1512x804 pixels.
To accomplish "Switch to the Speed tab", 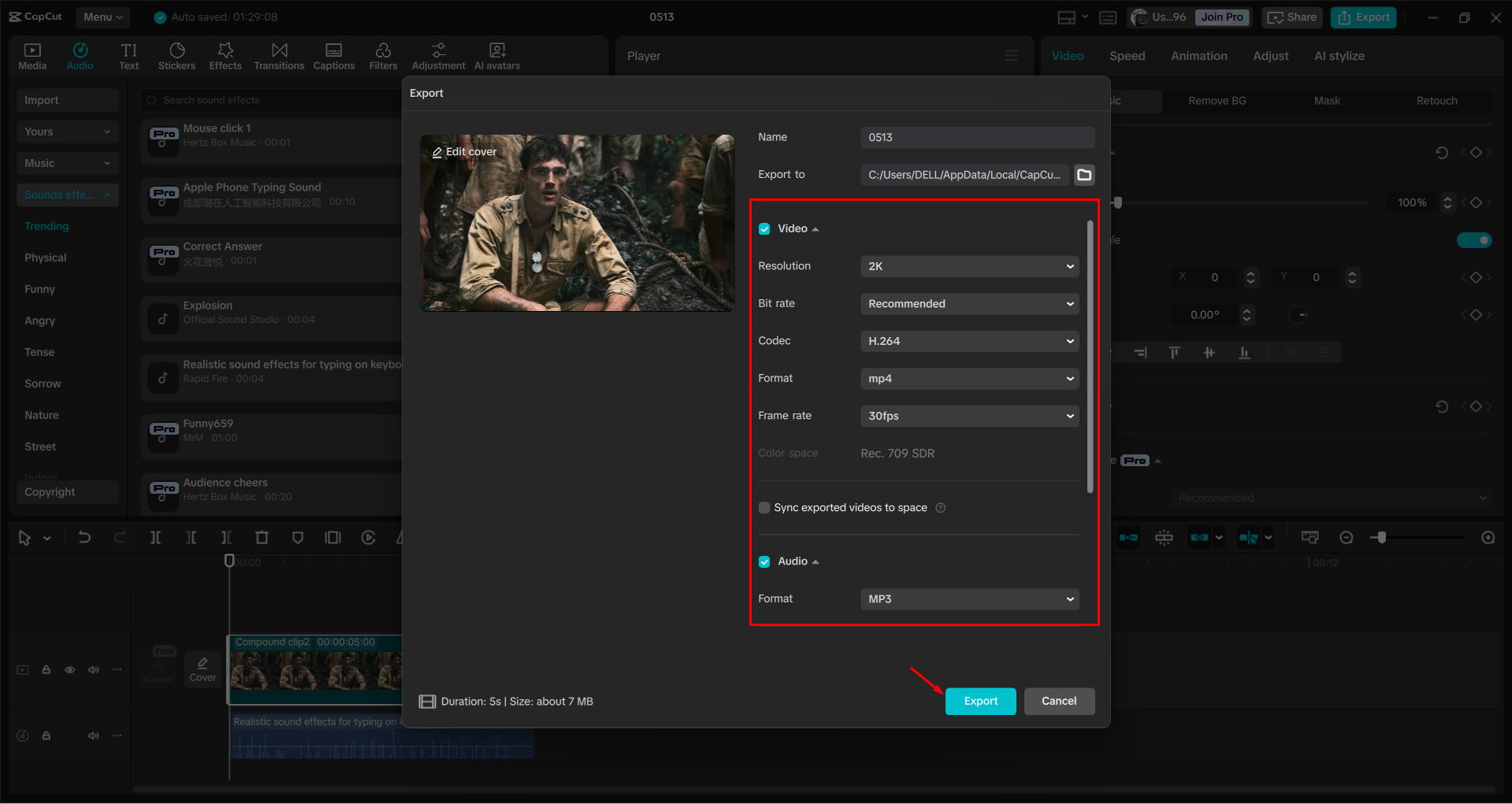I will click(1127, 55).
